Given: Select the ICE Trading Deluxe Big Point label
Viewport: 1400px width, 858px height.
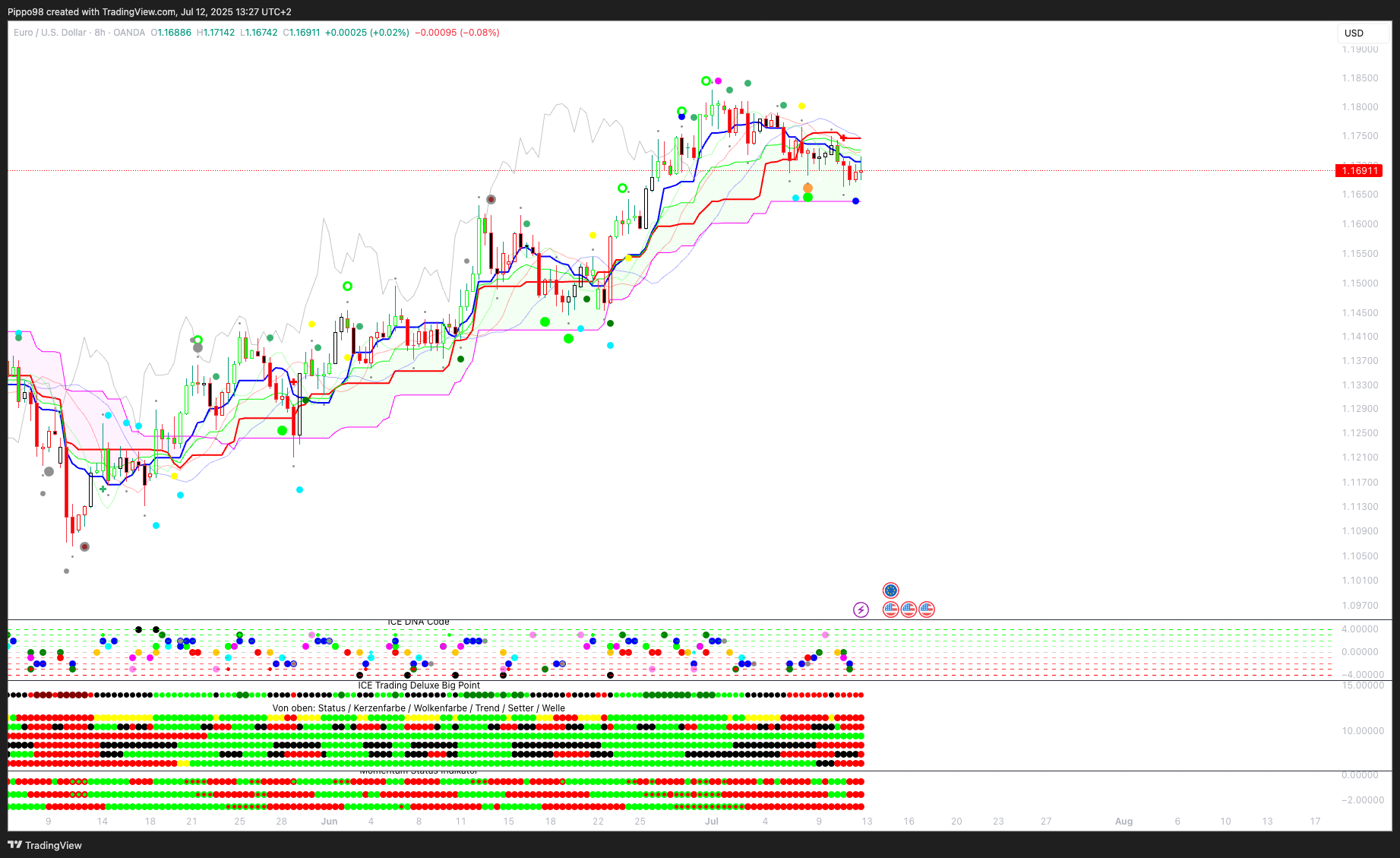Looking at the screenshot, I should [419, 685].
